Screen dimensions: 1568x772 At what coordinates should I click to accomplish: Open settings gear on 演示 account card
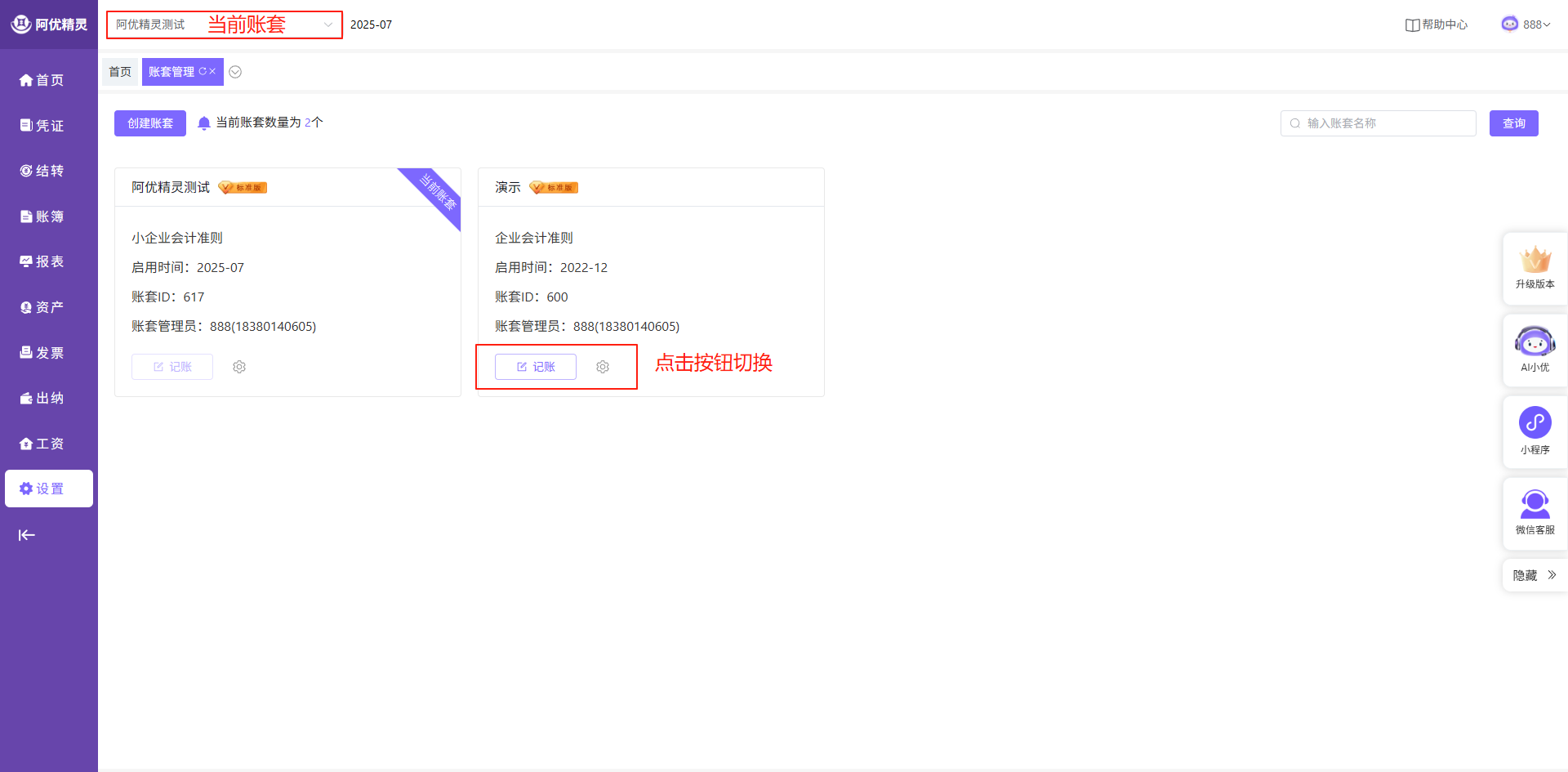603,367
